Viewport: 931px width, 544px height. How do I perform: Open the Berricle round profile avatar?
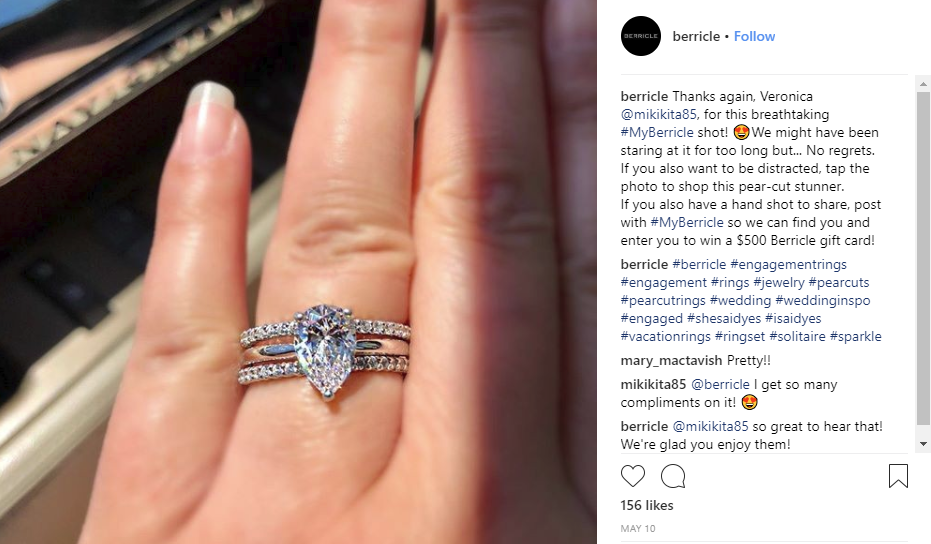point(641,36)
